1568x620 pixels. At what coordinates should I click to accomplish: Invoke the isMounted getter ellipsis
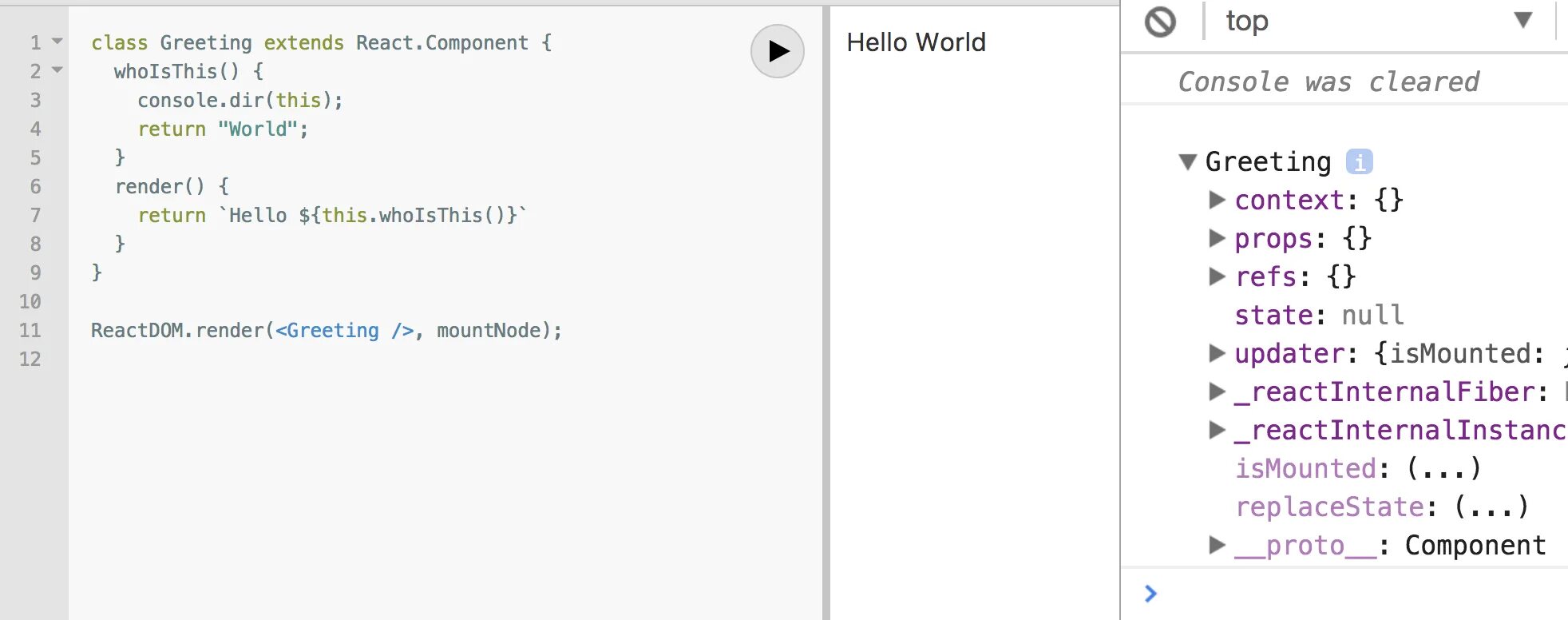click(x=1443, y=468)
